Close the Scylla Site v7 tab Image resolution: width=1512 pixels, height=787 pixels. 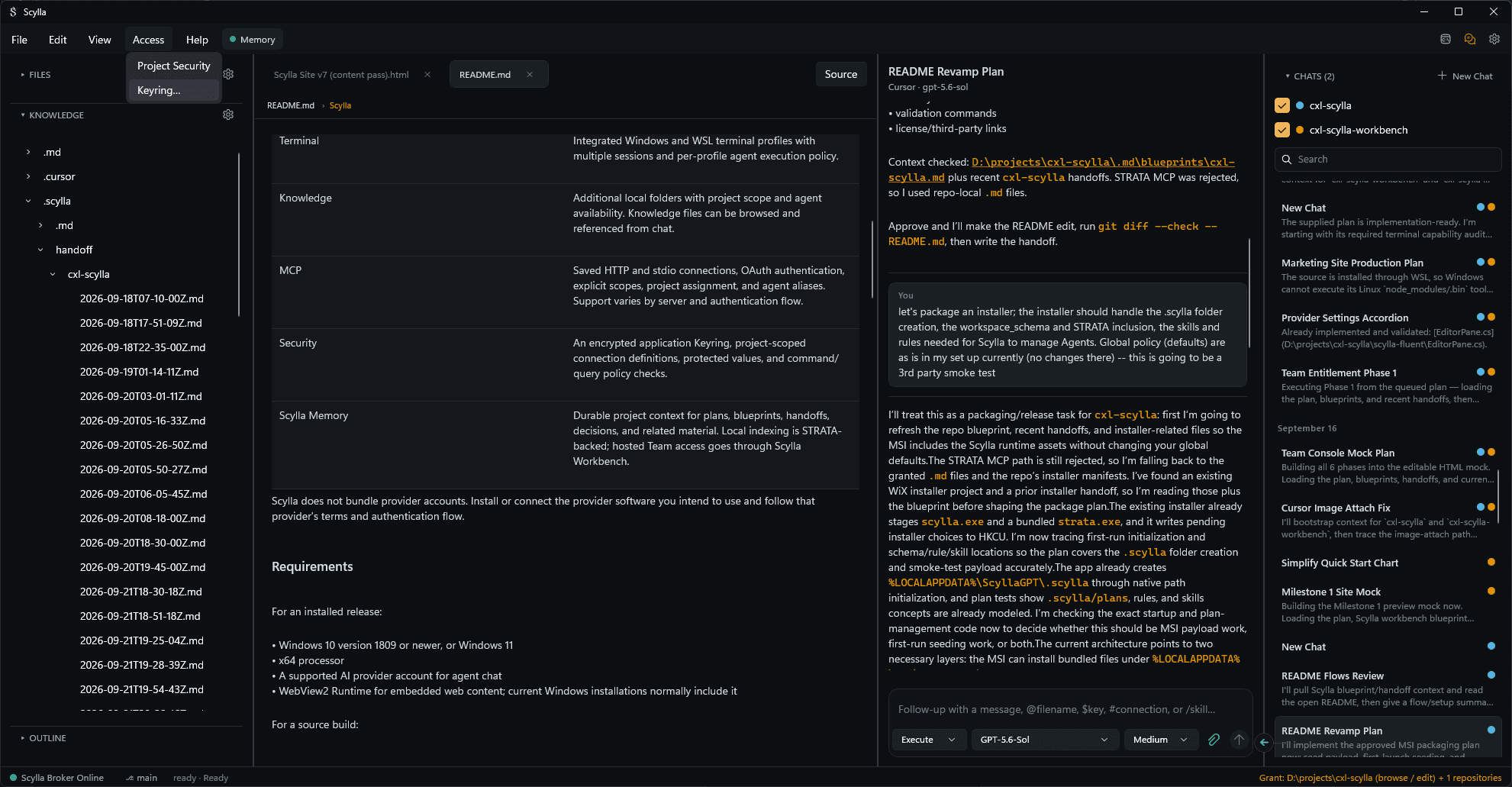pos(427,74)
